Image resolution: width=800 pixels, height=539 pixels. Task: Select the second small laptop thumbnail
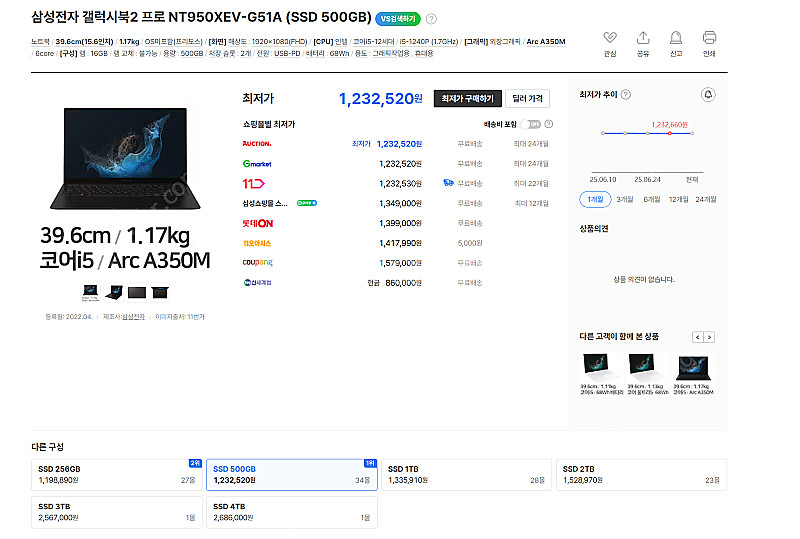(114, 292)
